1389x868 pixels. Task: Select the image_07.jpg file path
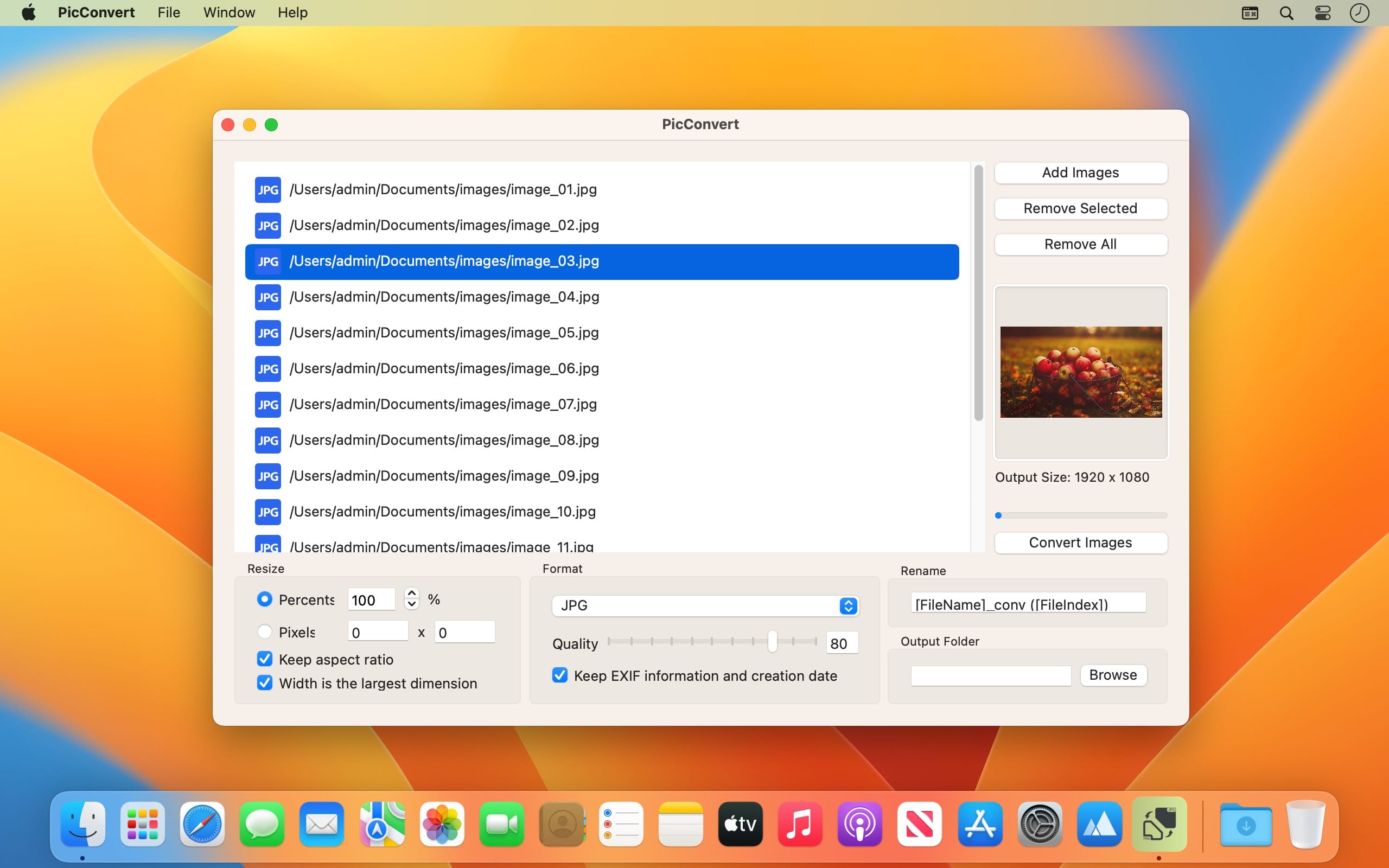pos(443,405)
